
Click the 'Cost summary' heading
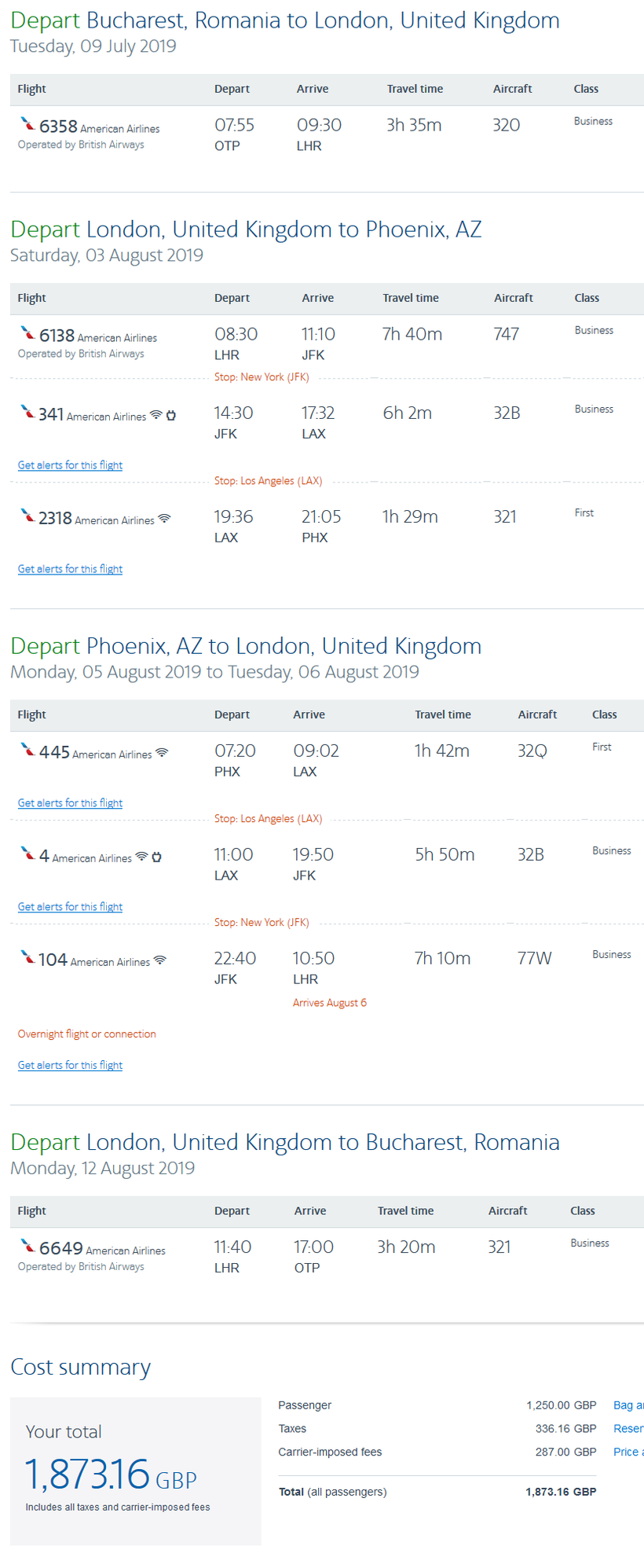coord(80,1368)
